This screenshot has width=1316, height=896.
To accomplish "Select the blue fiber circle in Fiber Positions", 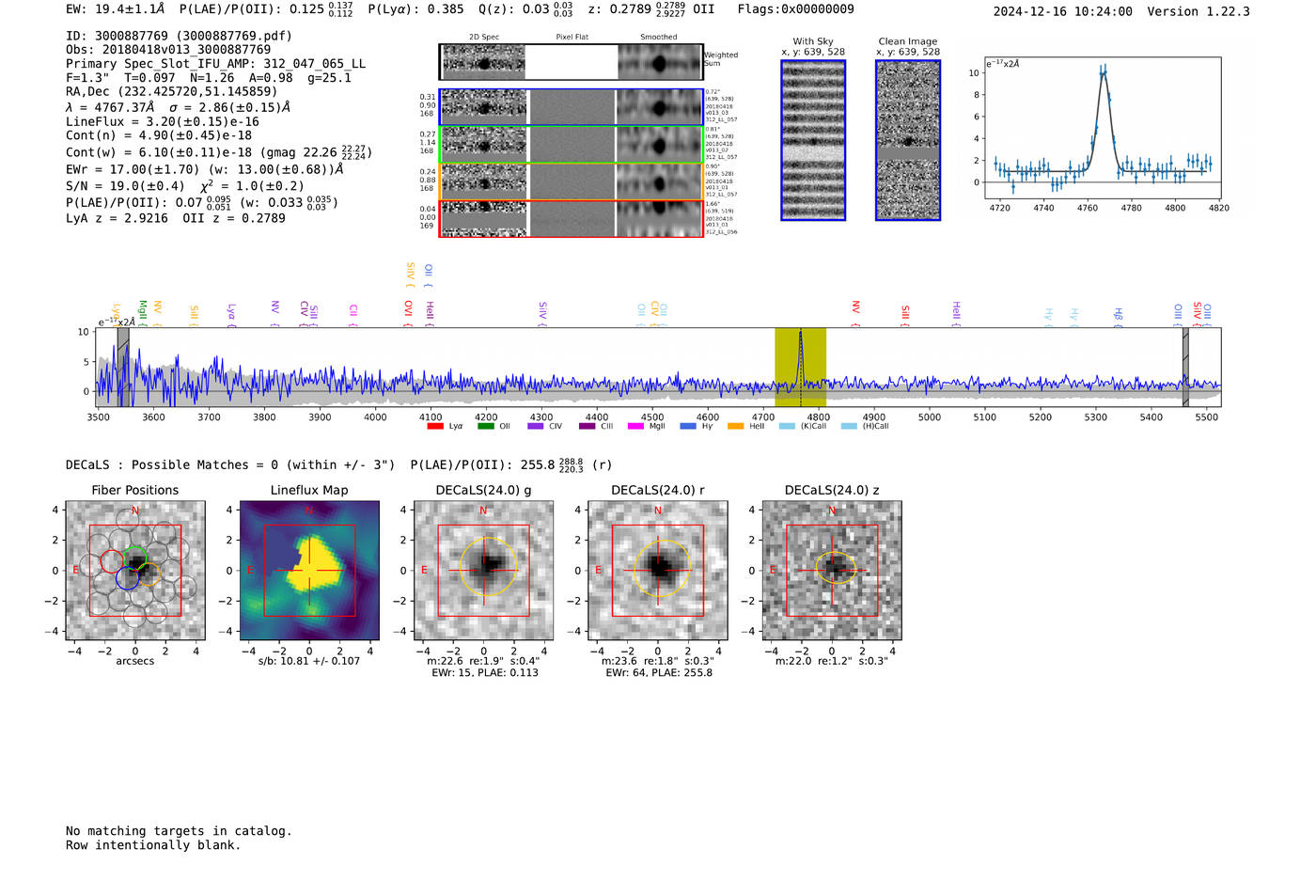I will click(128, 578).
